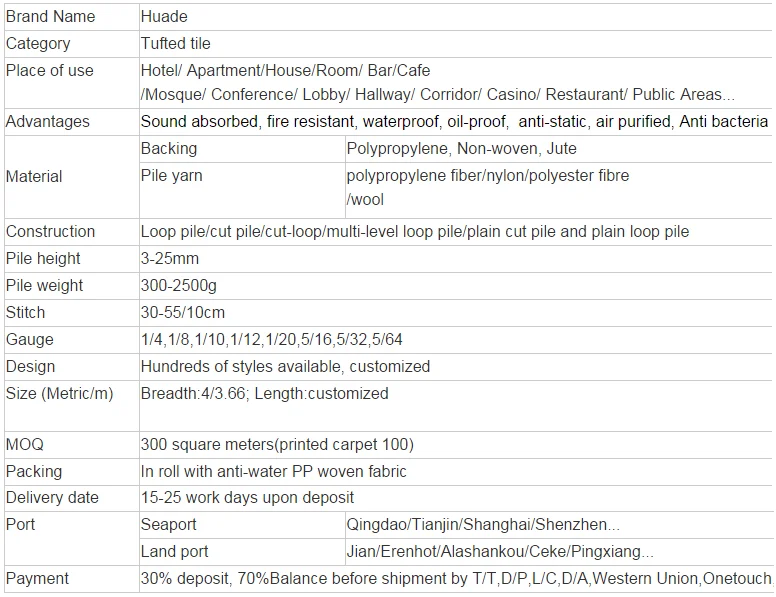Click the Backing sub-label under Material
The height and width of the screenshot is (597, 776).
[x=169, y=149]
